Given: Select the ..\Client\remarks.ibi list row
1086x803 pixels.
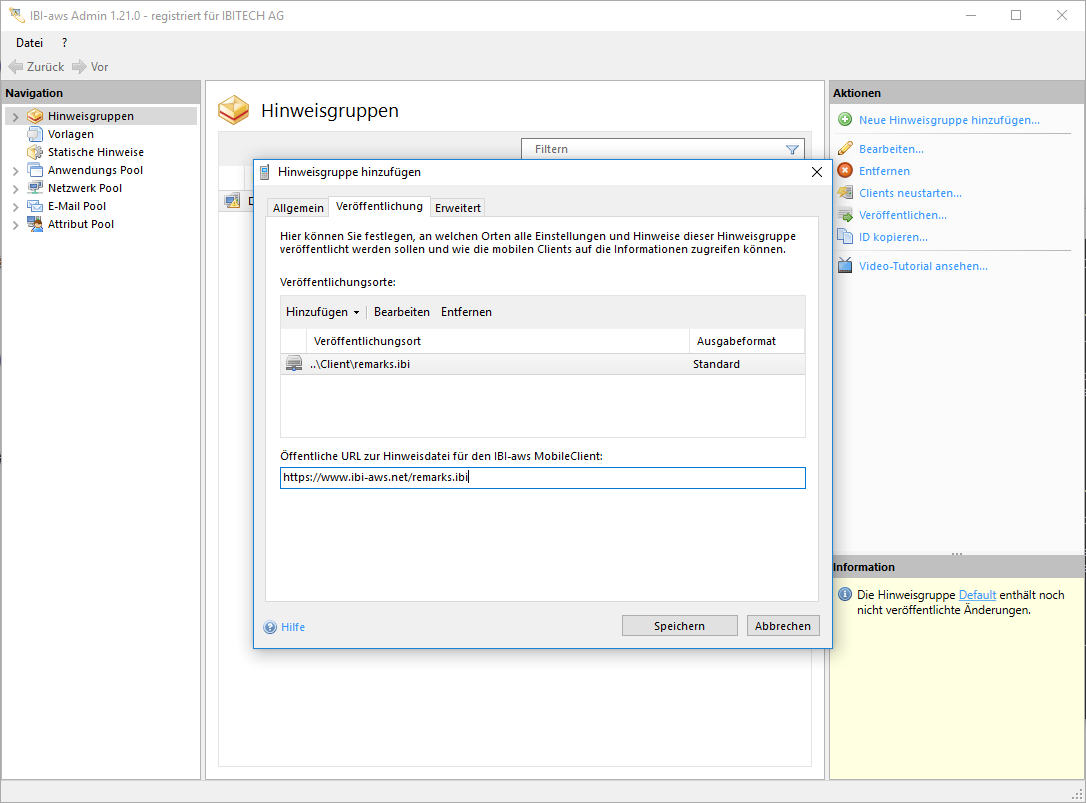Looking at the screenshot, I should pyautogui.click(x=500, y=364).
